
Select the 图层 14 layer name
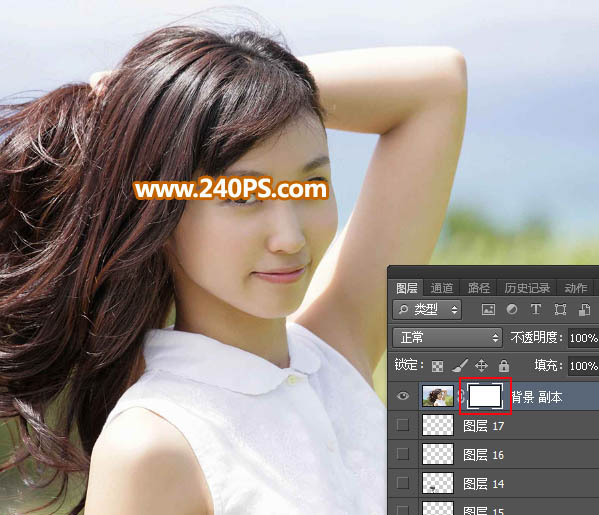pos(484,484)
